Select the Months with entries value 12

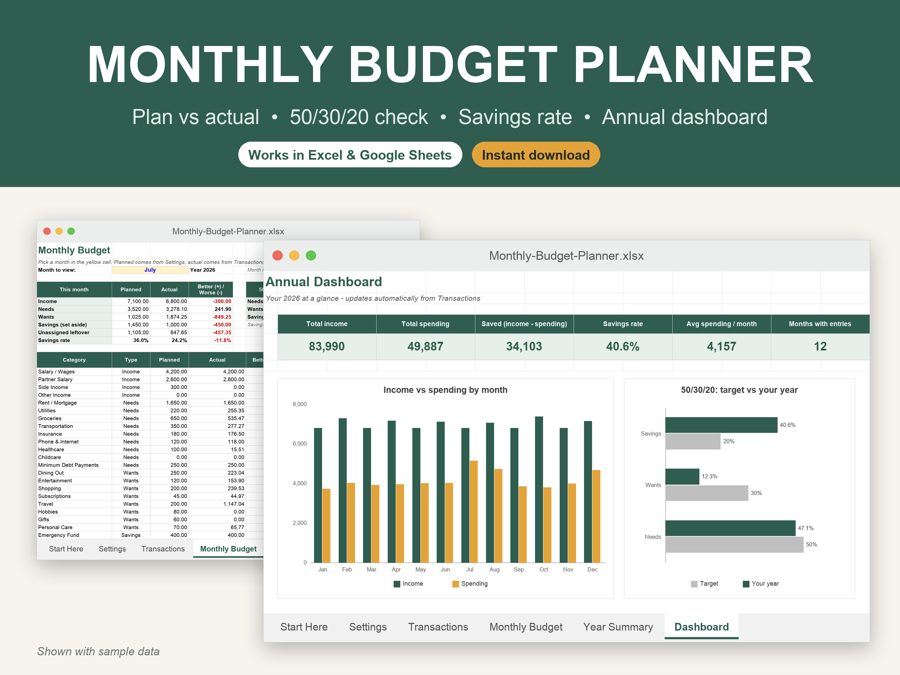[820, 347]
